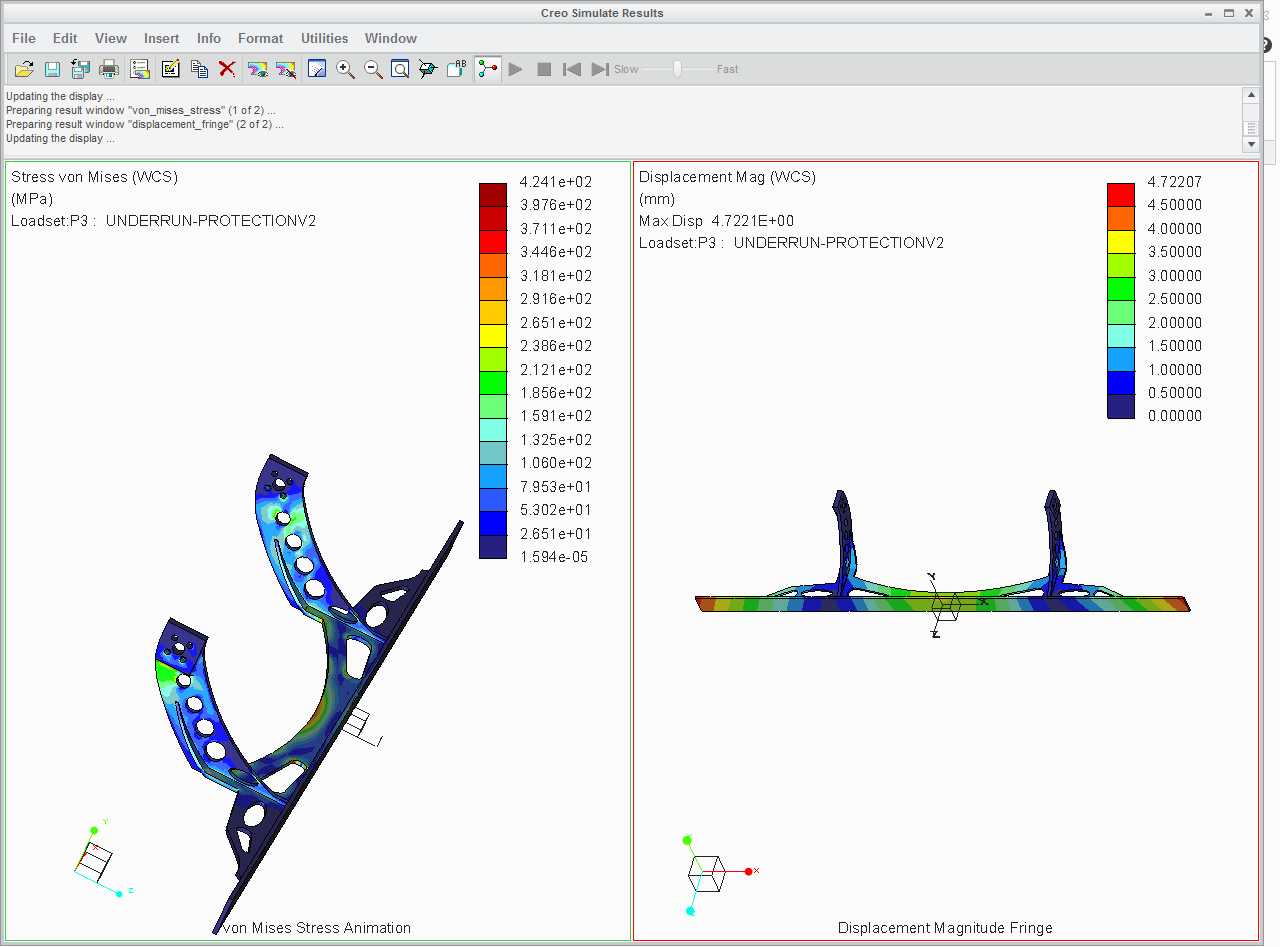Click the 1.060e+02 legend value

point(556,463)
